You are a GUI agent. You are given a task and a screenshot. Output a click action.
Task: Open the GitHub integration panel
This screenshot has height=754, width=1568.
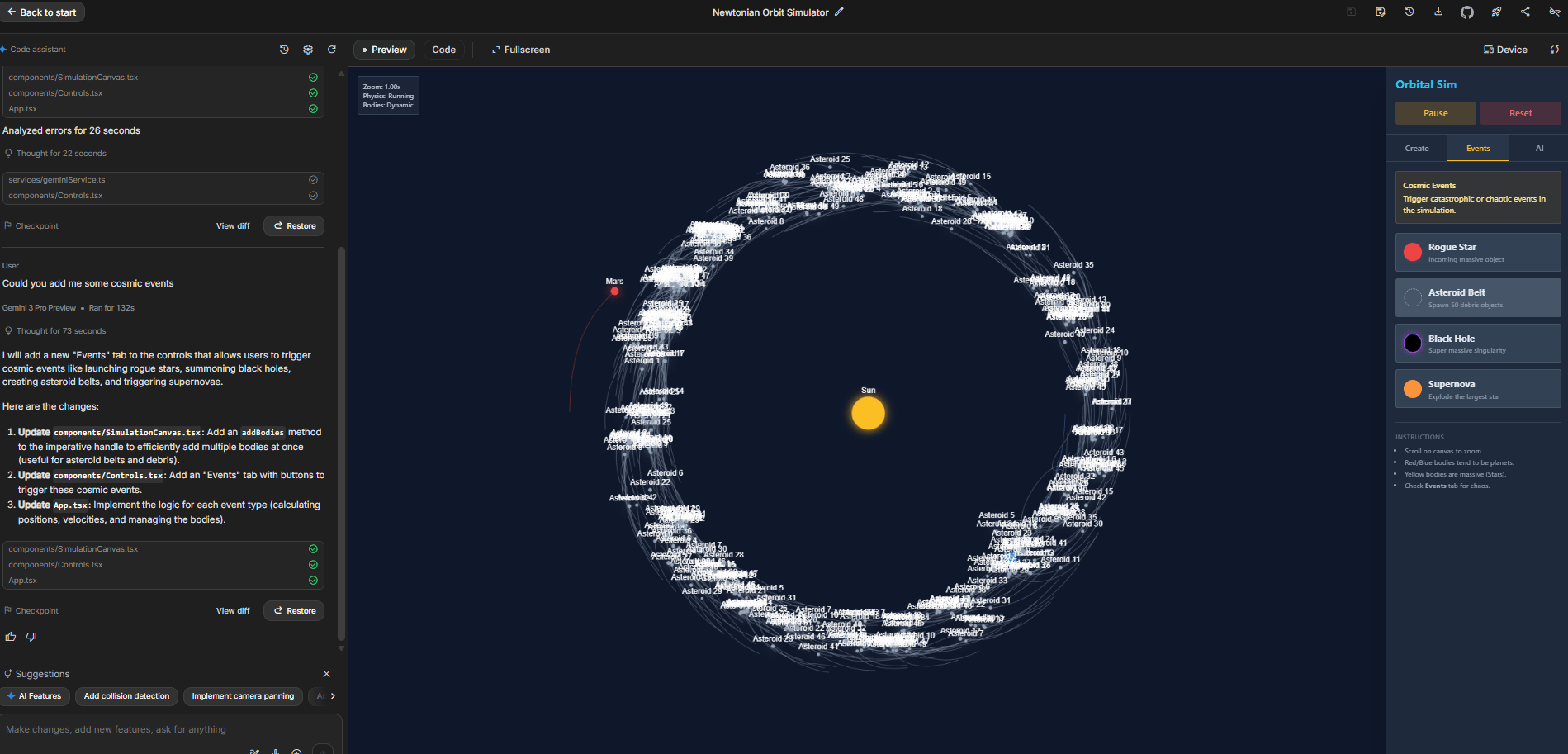pos(1467,12)
